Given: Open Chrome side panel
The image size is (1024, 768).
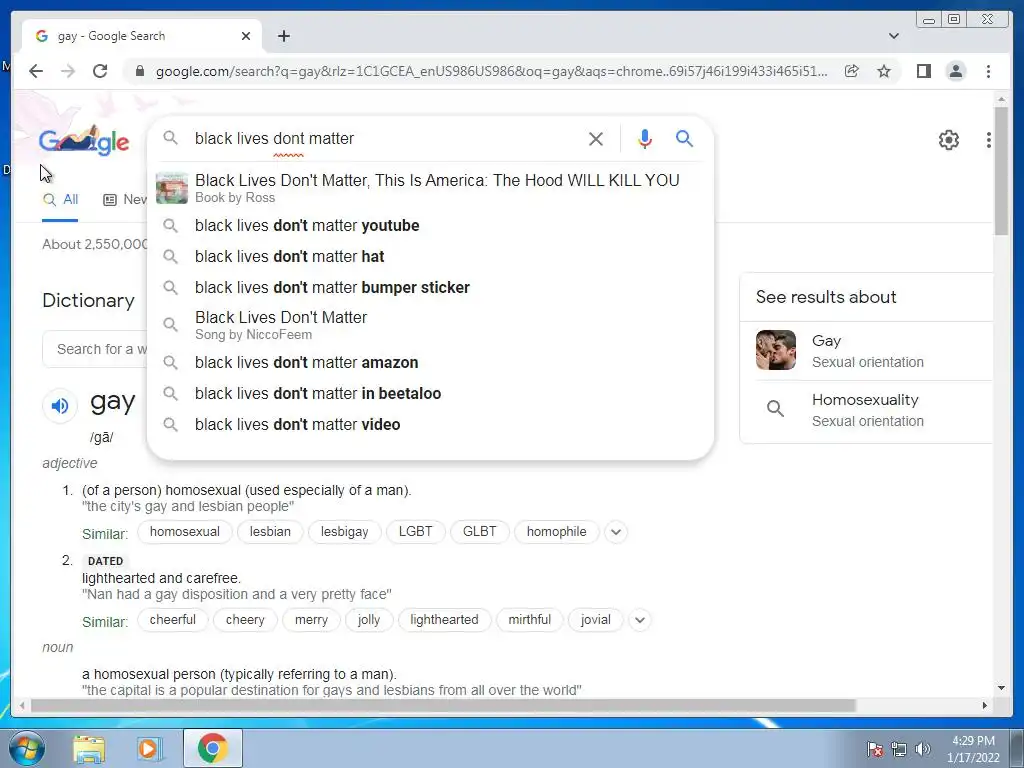Looking at the screenshot, I should tap(923, 71).
